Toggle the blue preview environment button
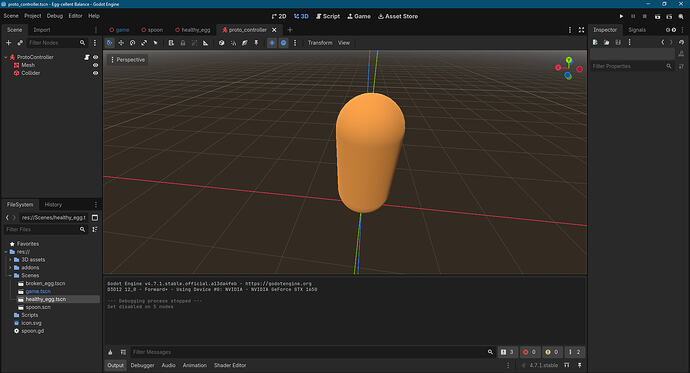The image size is (690, 373). (x=283, y=43)
